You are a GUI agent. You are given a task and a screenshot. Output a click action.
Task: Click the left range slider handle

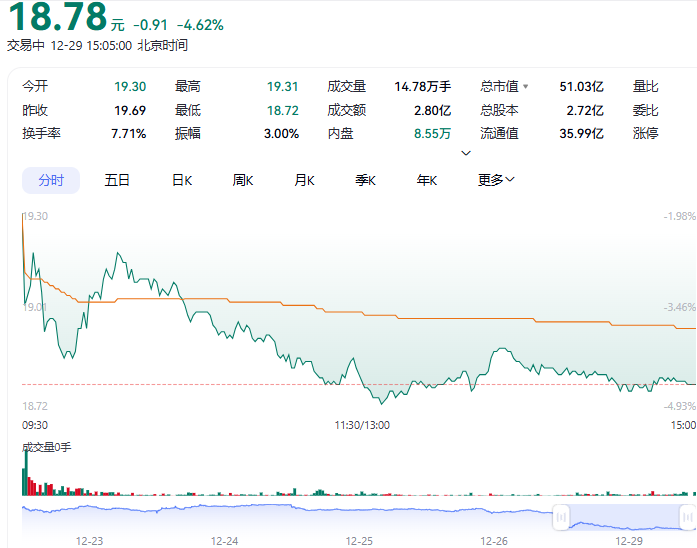(x=561, y=516)
